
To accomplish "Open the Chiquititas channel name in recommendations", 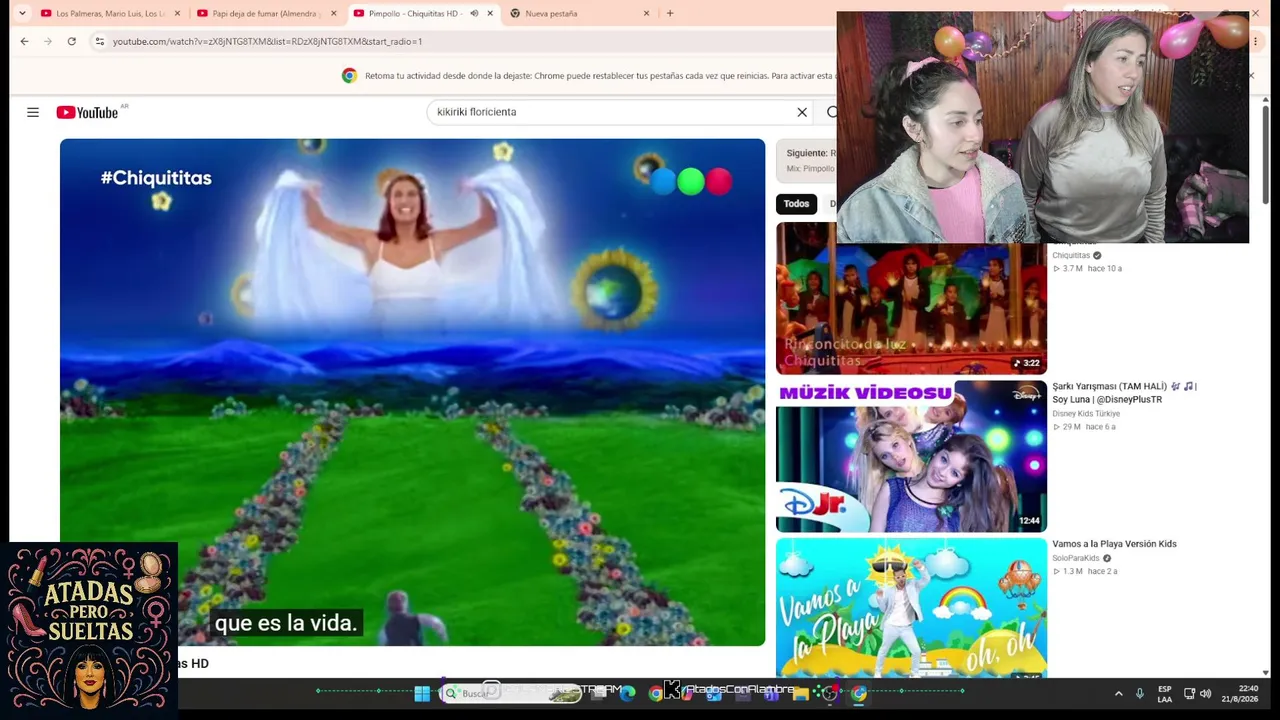I will pyautogui.click(x=1071, y=255).
